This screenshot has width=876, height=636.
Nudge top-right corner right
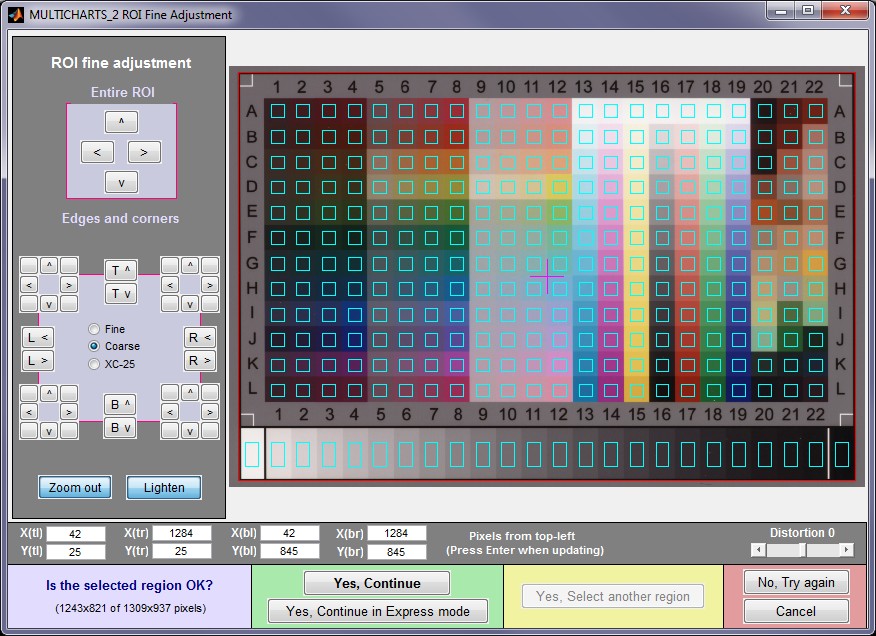[210, 285]
